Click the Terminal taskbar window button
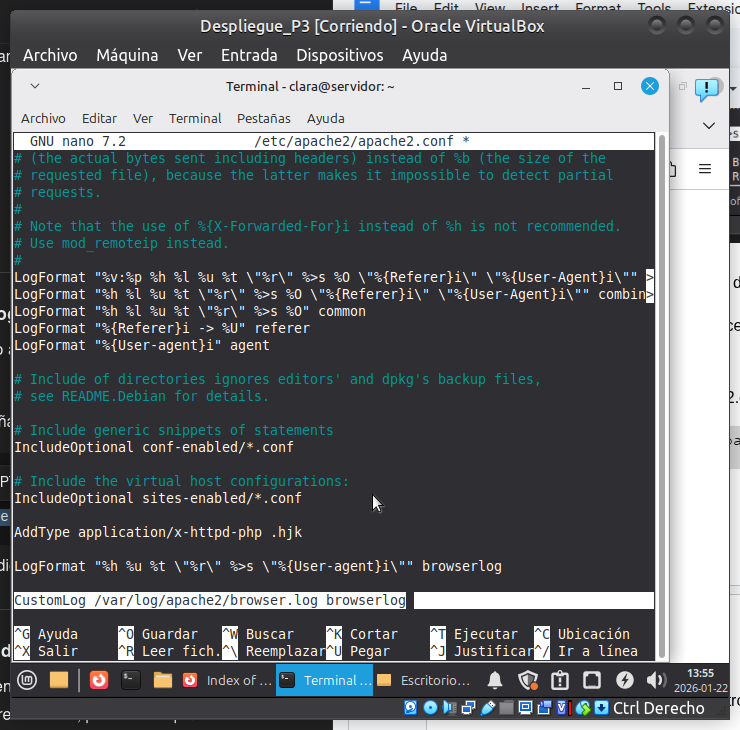The height and width of the screenshot is (730, 740). pos(324,681)
